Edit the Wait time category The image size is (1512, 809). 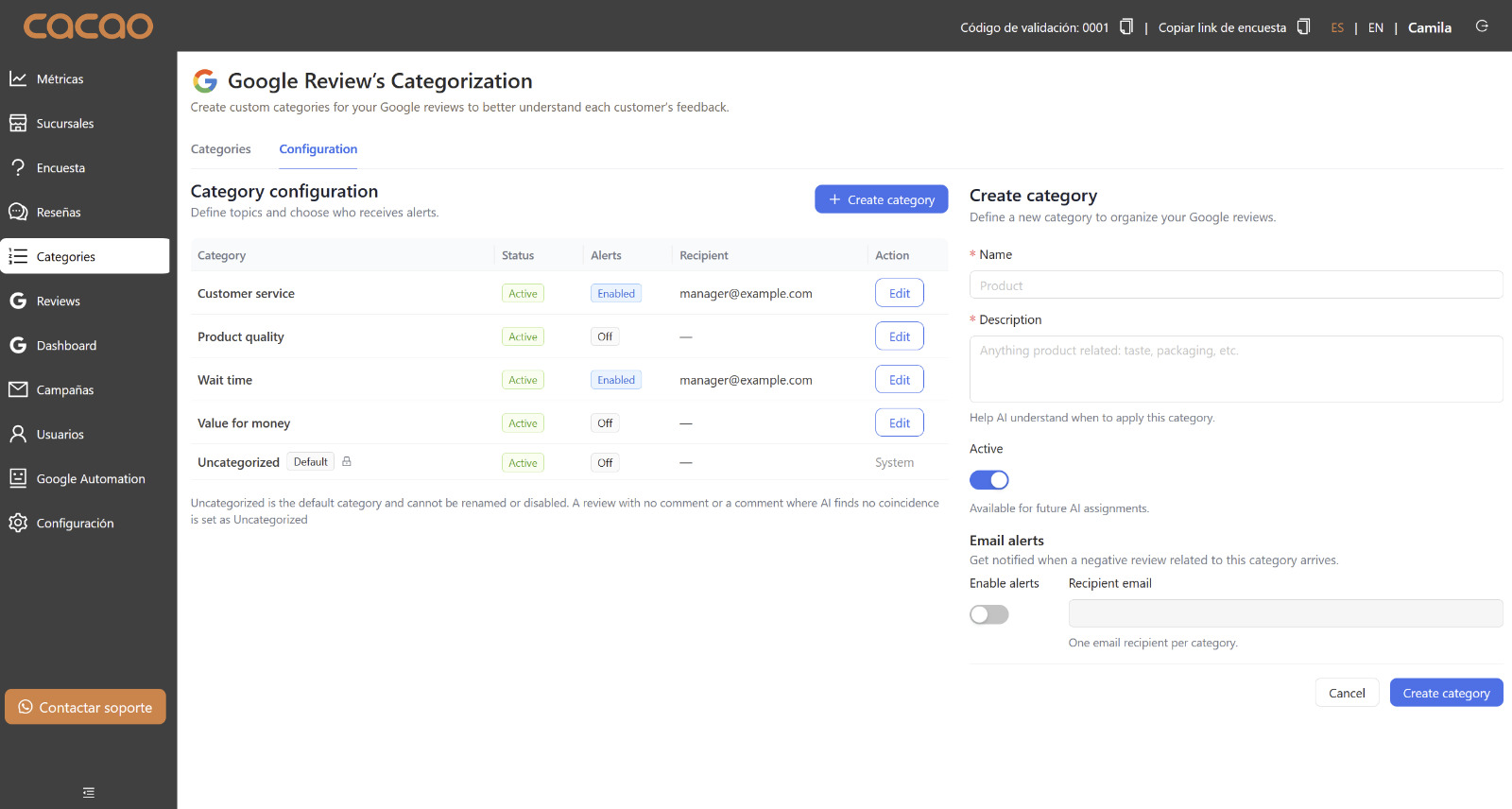pos(900,380)
